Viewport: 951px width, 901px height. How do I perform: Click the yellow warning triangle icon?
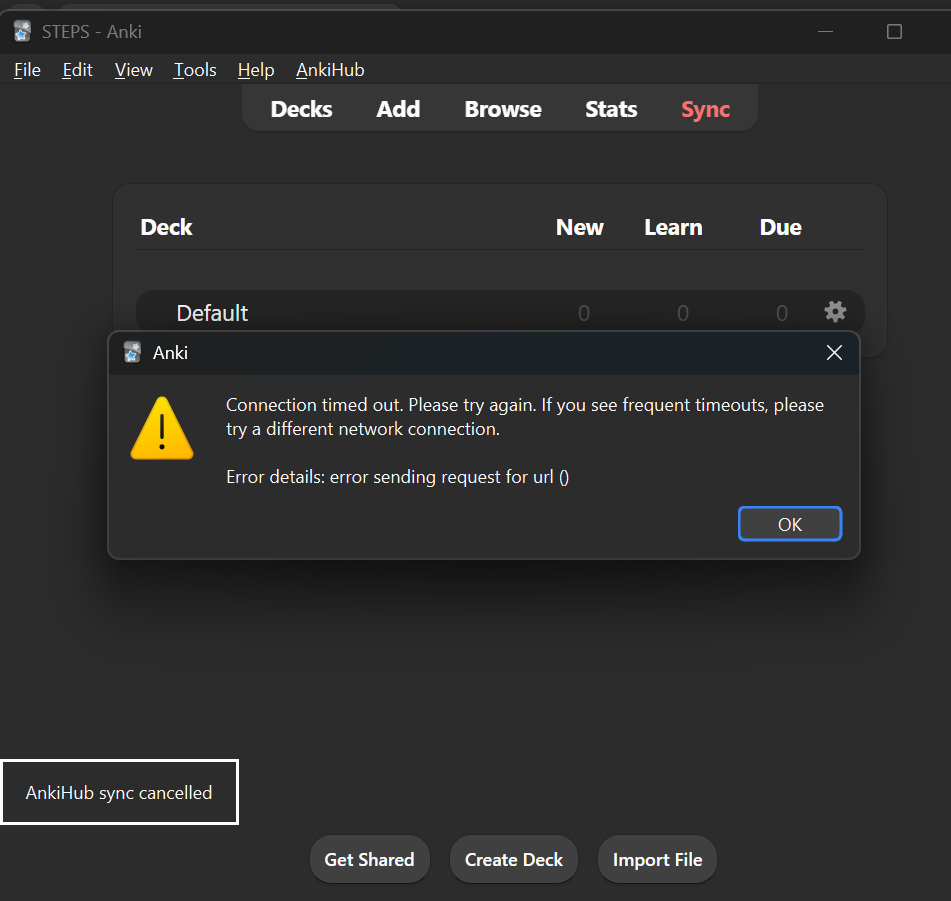coord(161,429)
